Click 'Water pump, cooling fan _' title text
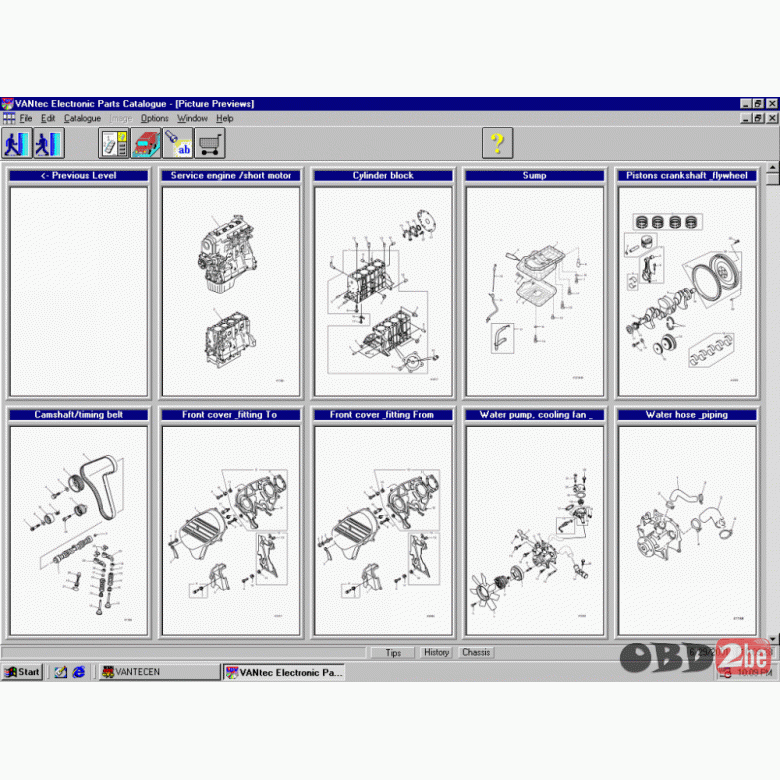 (x=536, y=414)
